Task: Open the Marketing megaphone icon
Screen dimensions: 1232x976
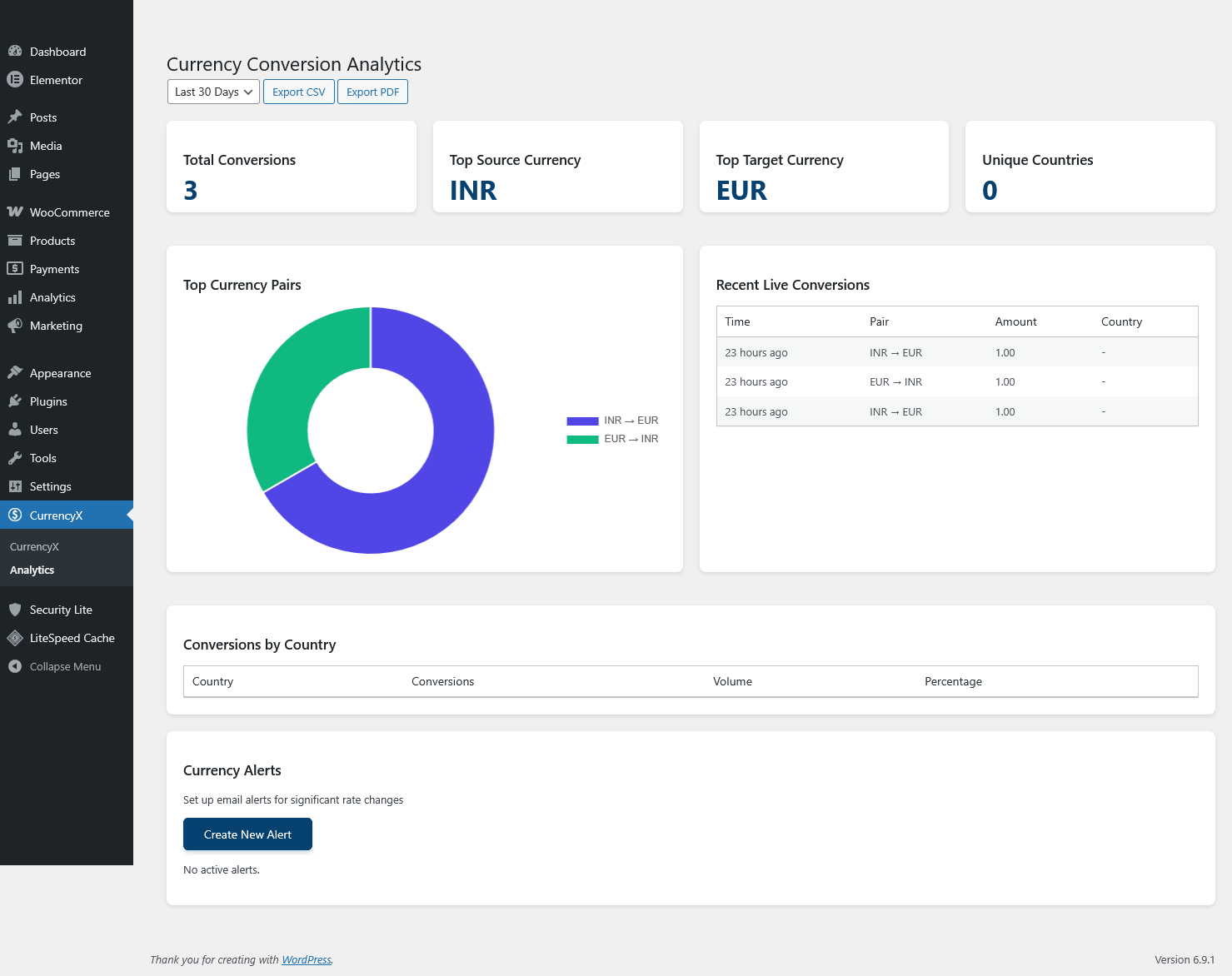Action: click(x=16, y=326)
